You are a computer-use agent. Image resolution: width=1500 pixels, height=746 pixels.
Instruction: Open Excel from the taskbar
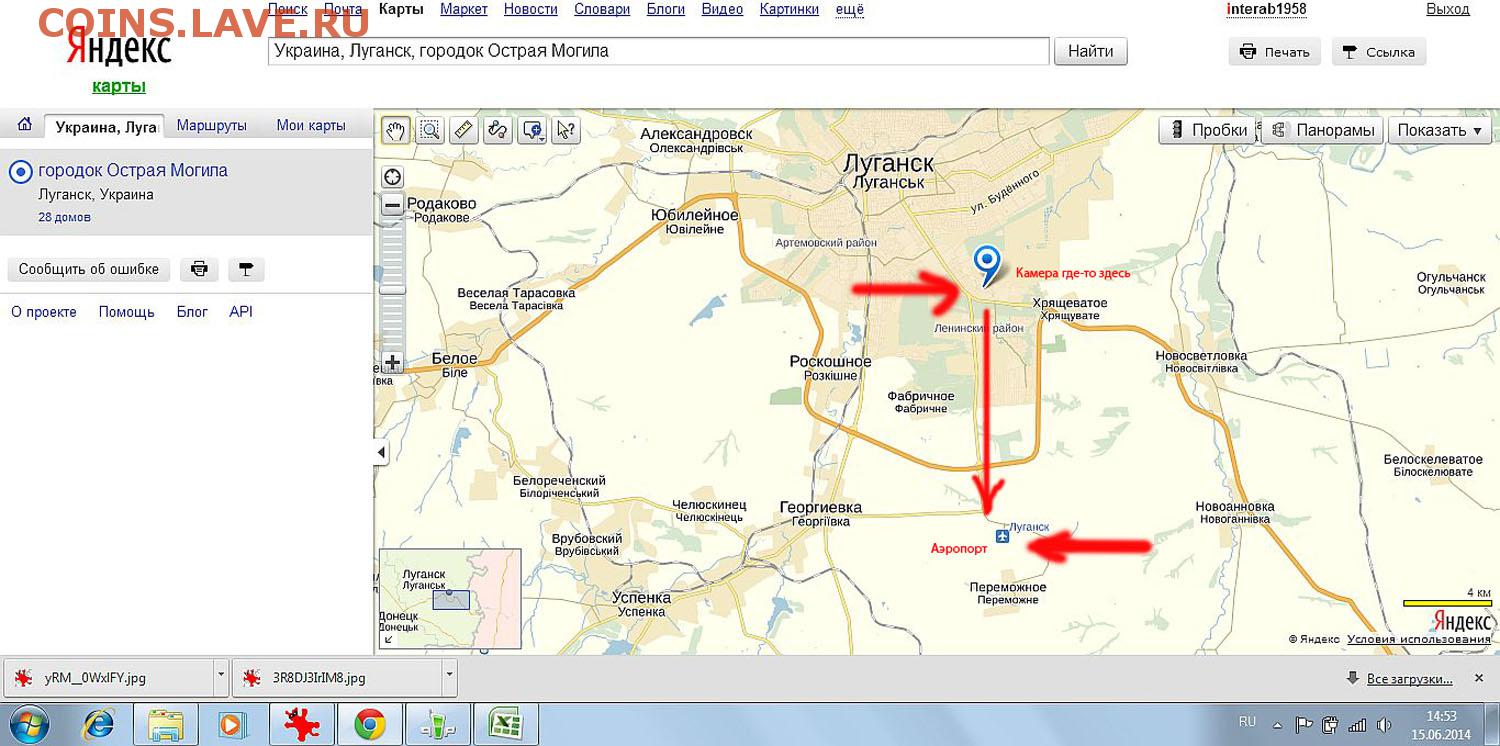tap(506, 723)
